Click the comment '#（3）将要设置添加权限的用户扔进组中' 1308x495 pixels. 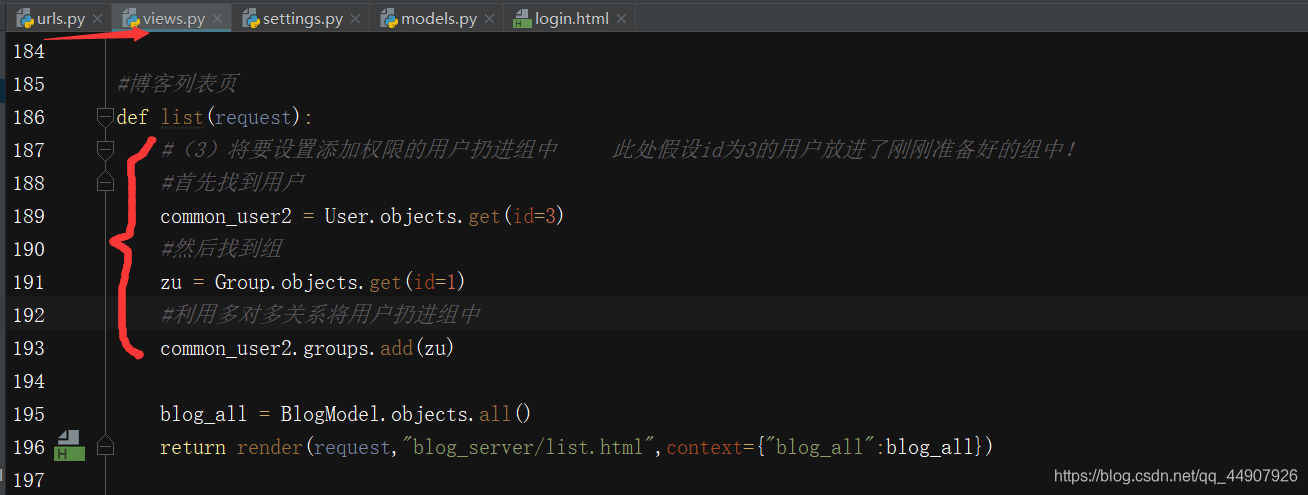(359, 150)
